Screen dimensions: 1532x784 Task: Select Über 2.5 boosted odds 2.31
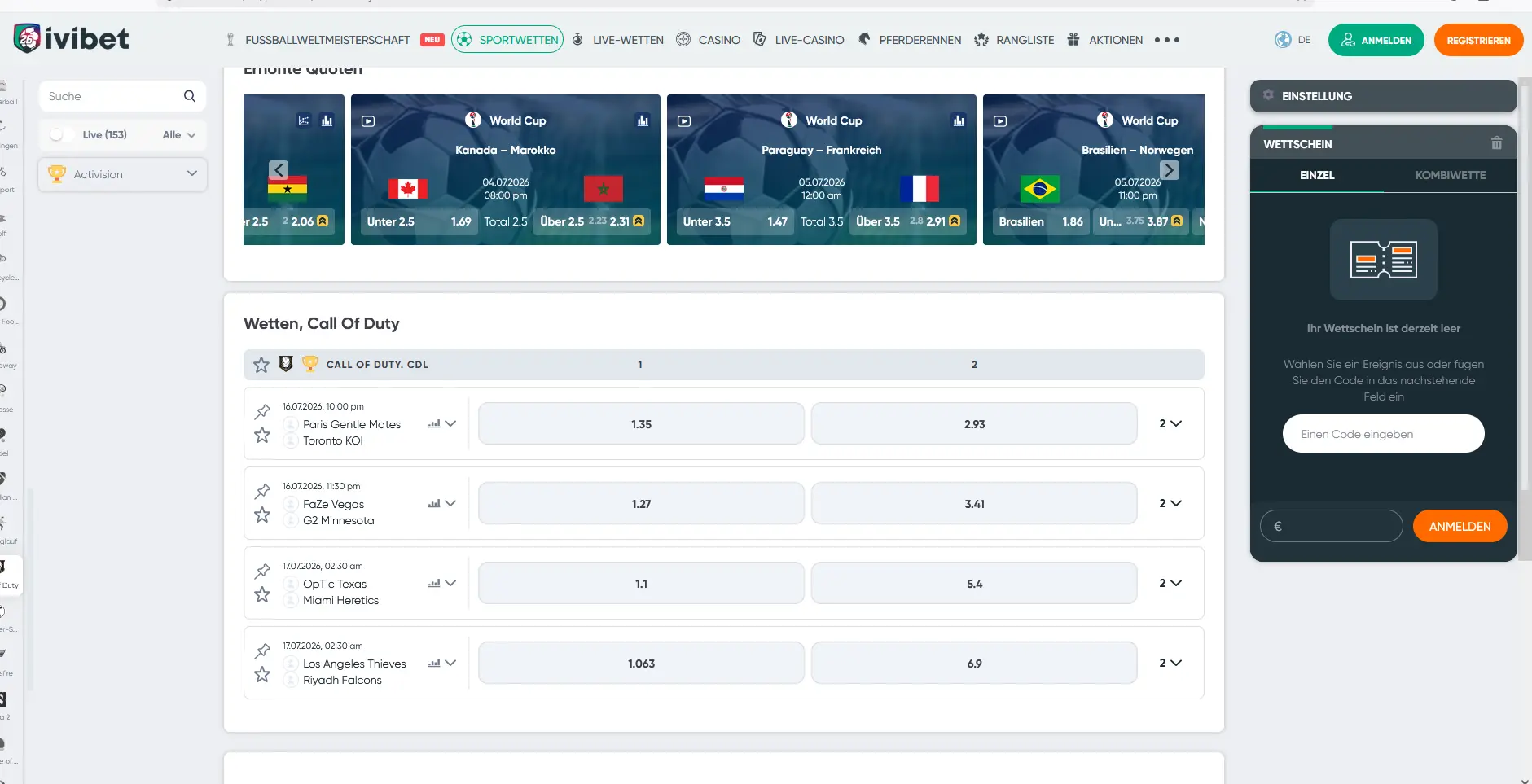click(x=592, y=221)
